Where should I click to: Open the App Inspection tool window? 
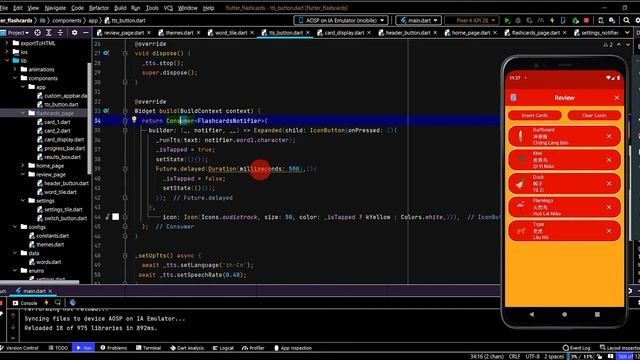pyautogui.click(x=293, y=348)
